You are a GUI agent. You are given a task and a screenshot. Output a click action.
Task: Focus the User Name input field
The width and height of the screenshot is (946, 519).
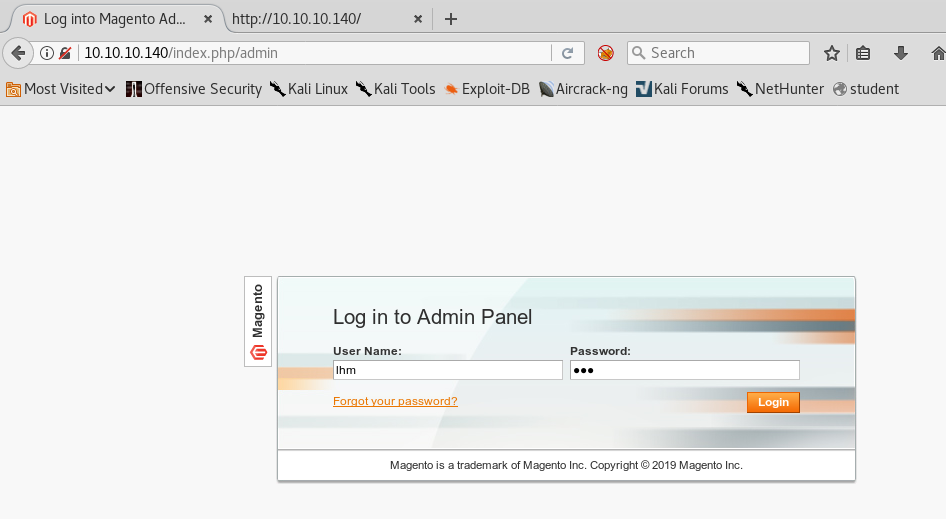tap(447, 370)
